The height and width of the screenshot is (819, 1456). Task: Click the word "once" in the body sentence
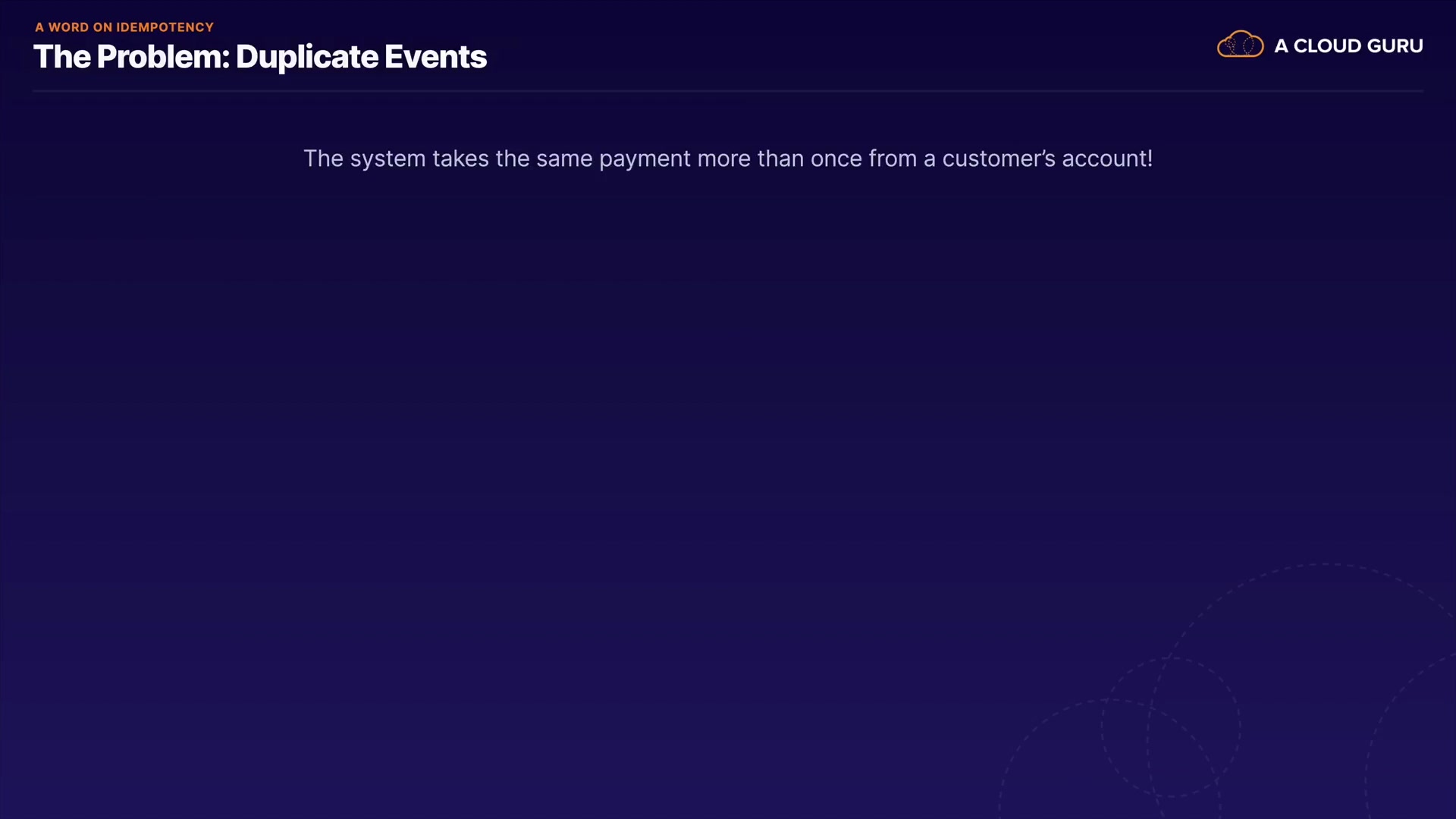[x=836, y=158]
